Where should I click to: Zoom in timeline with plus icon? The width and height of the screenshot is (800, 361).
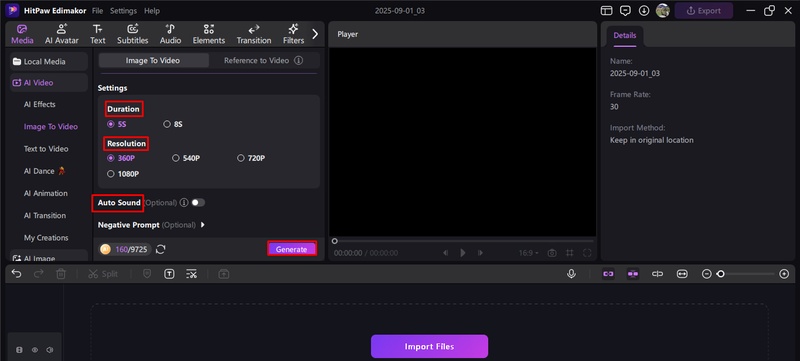pyautogui.click(x=784, y=274)
